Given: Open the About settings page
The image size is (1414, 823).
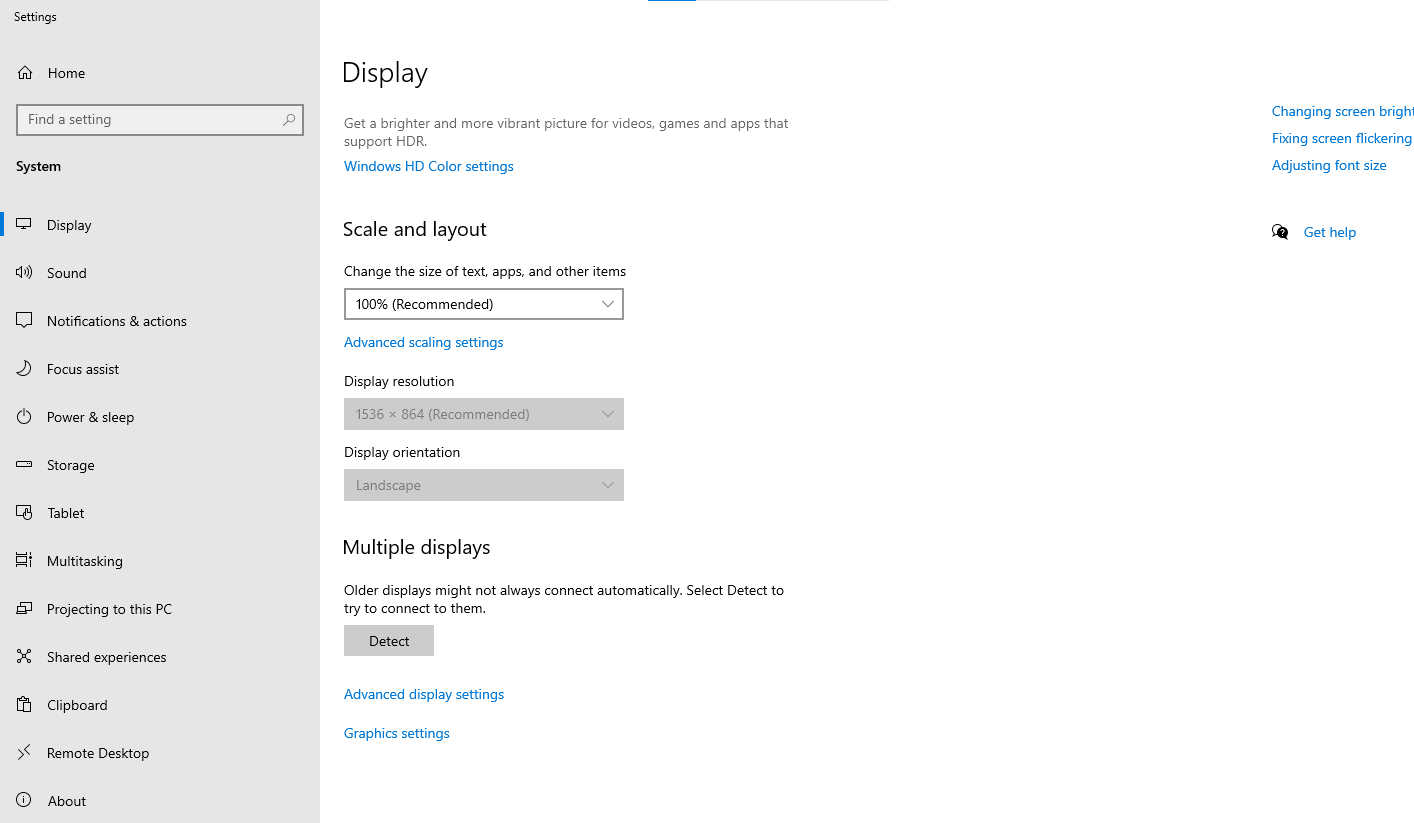Looking at the screenshot, I should tap(66, 801).
